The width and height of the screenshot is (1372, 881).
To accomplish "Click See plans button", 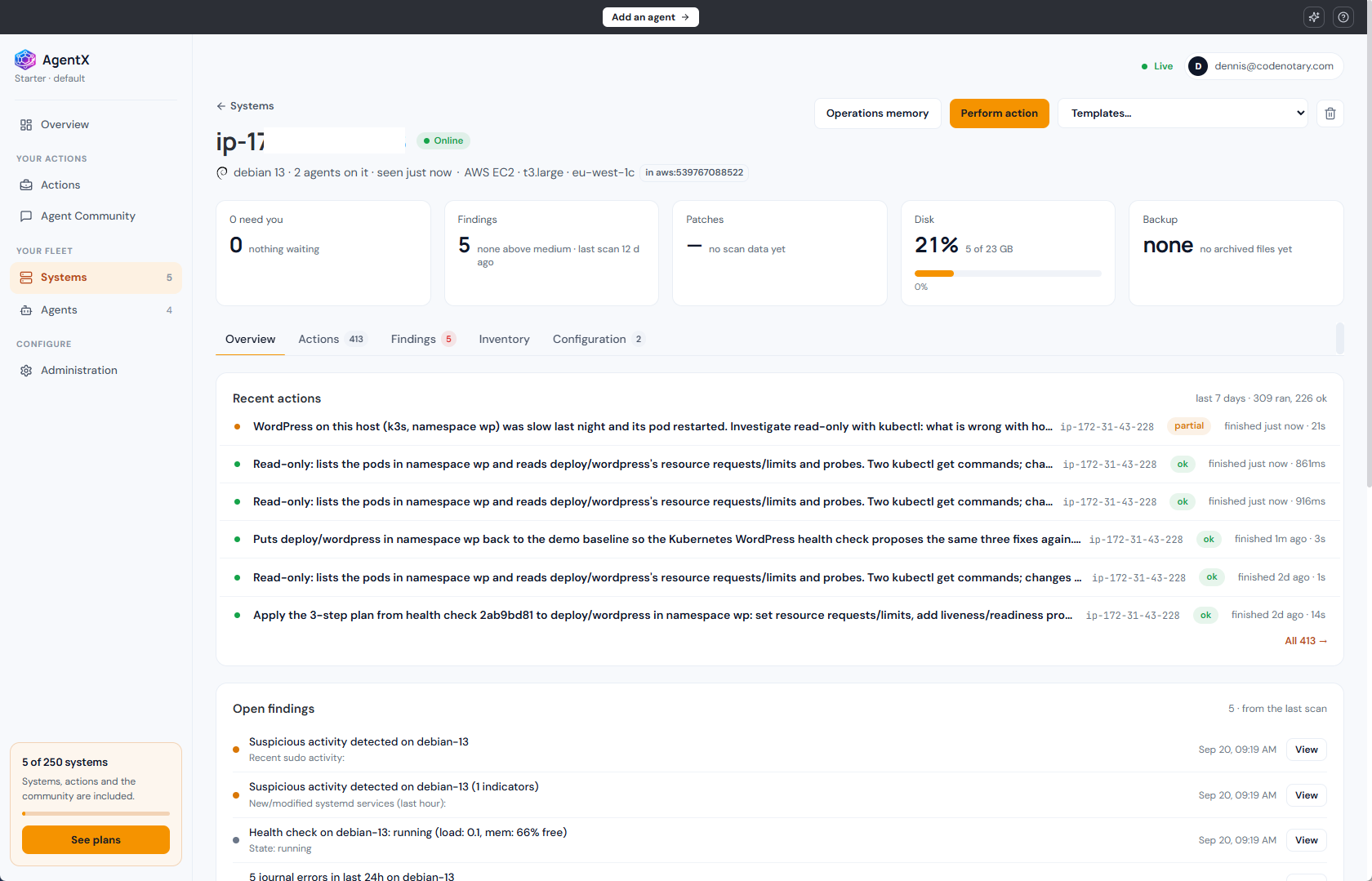I will click(x=96, y=839).
